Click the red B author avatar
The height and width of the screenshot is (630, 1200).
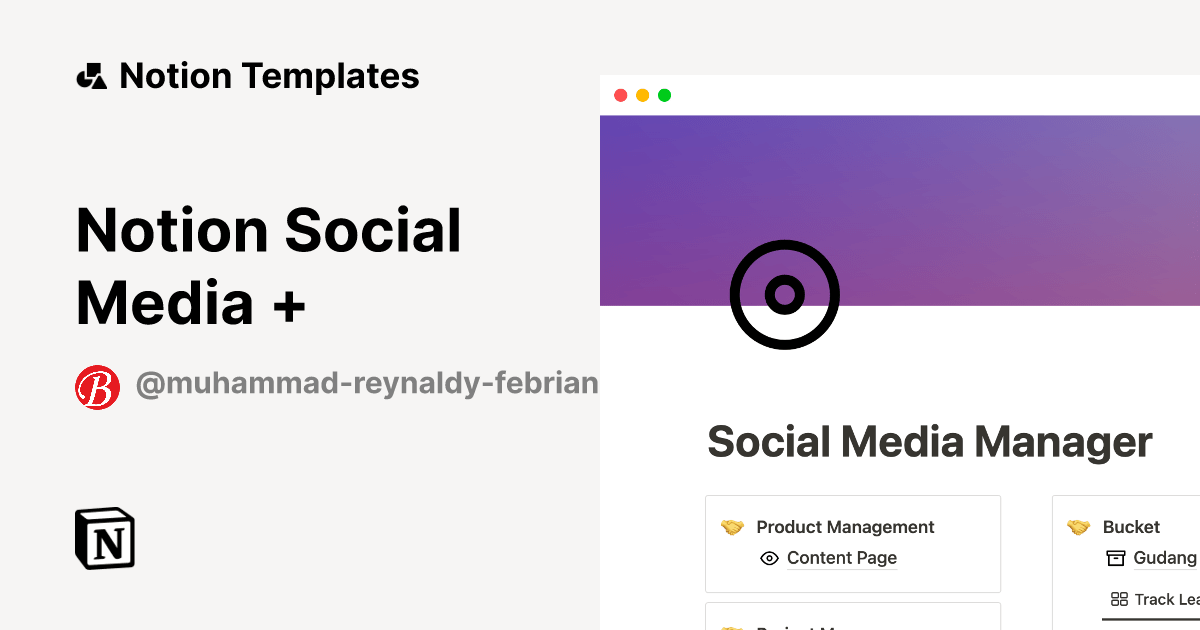click(x=98, y=387)
